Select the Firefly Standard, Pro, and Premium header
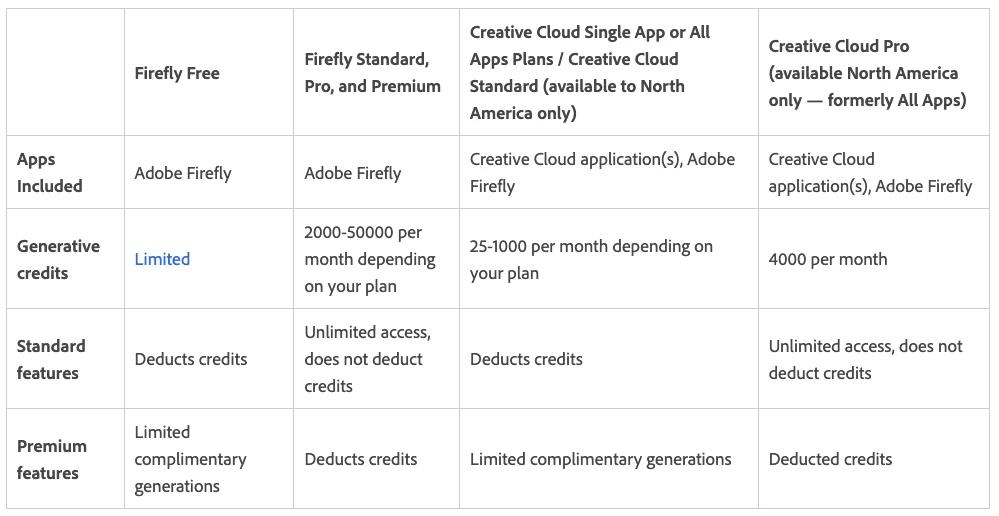Image resolution: width=999 pixels, height=516 pixels. [373, 73]
